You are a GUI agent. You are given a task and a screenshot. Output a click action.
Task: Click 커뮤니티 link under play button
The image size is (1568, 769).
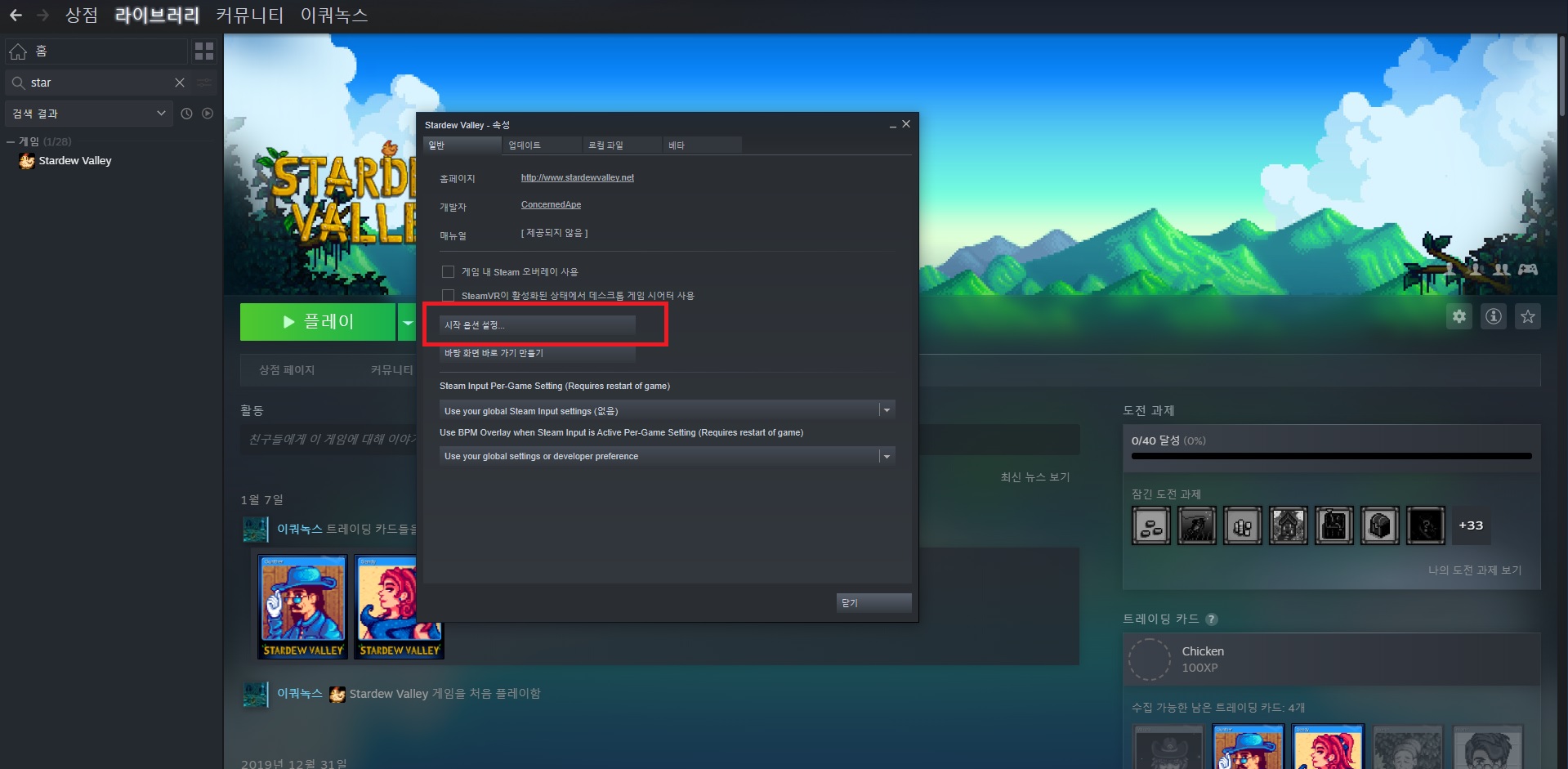[x=392, y=370]
